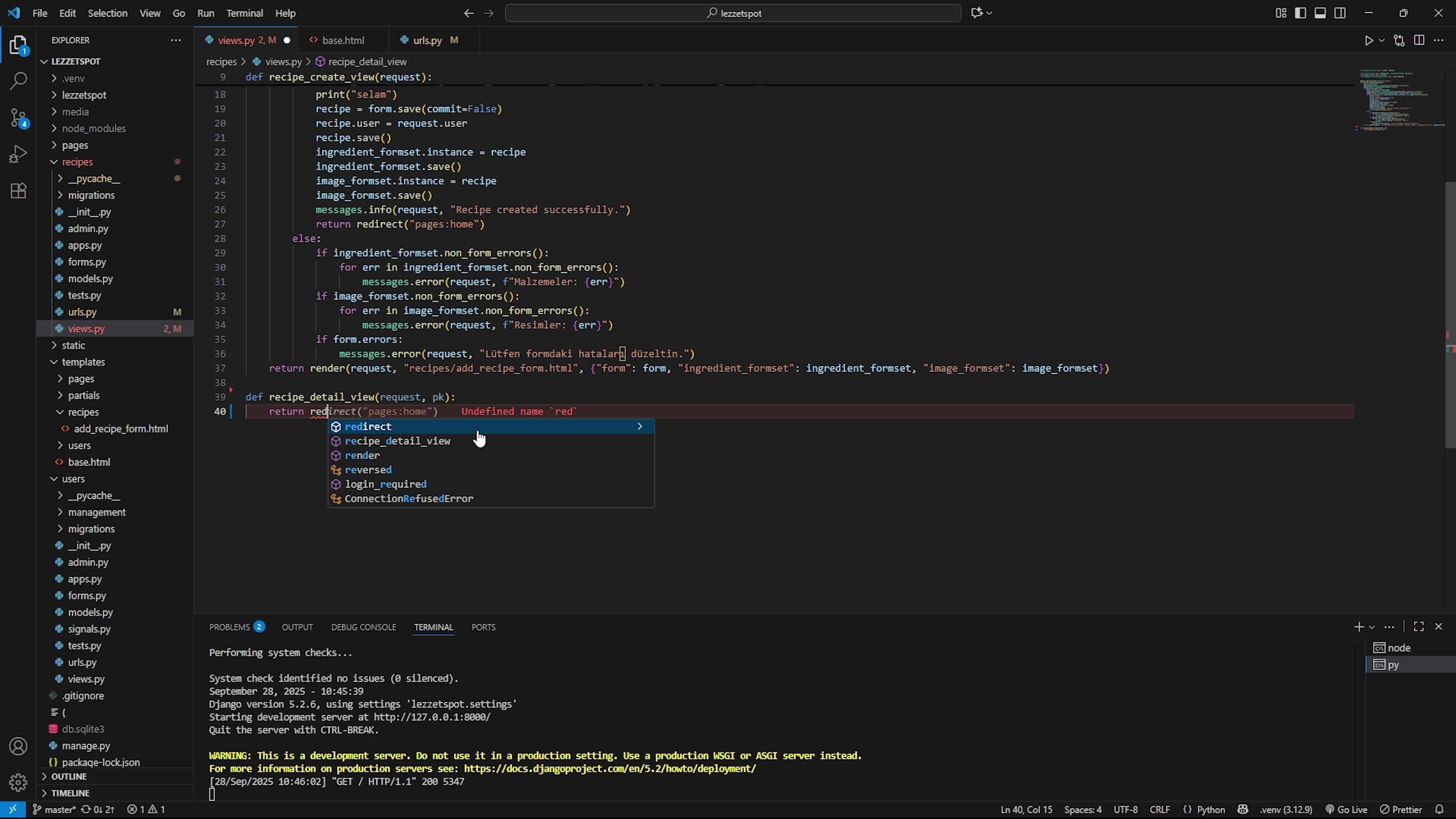Open the Manage gear icon
The height and width of the screenshot is (819, 1456).
pos(18,782)
